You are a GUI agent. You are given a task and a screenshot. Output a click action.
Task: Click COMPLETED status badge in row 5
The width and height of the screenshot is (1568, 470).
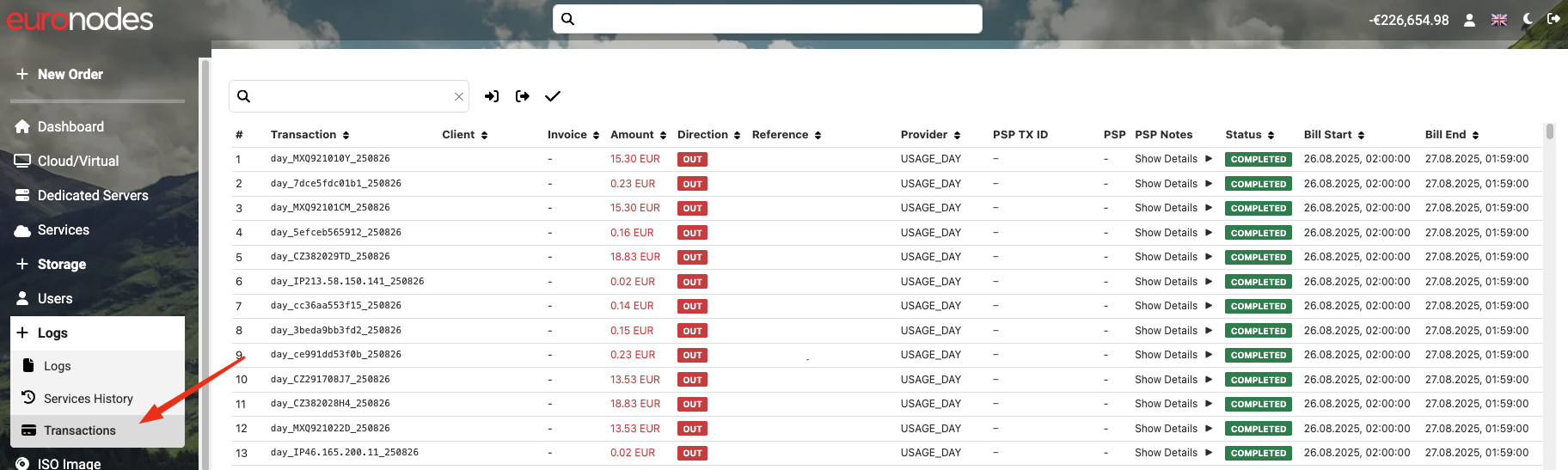[x=1259, y=258]
